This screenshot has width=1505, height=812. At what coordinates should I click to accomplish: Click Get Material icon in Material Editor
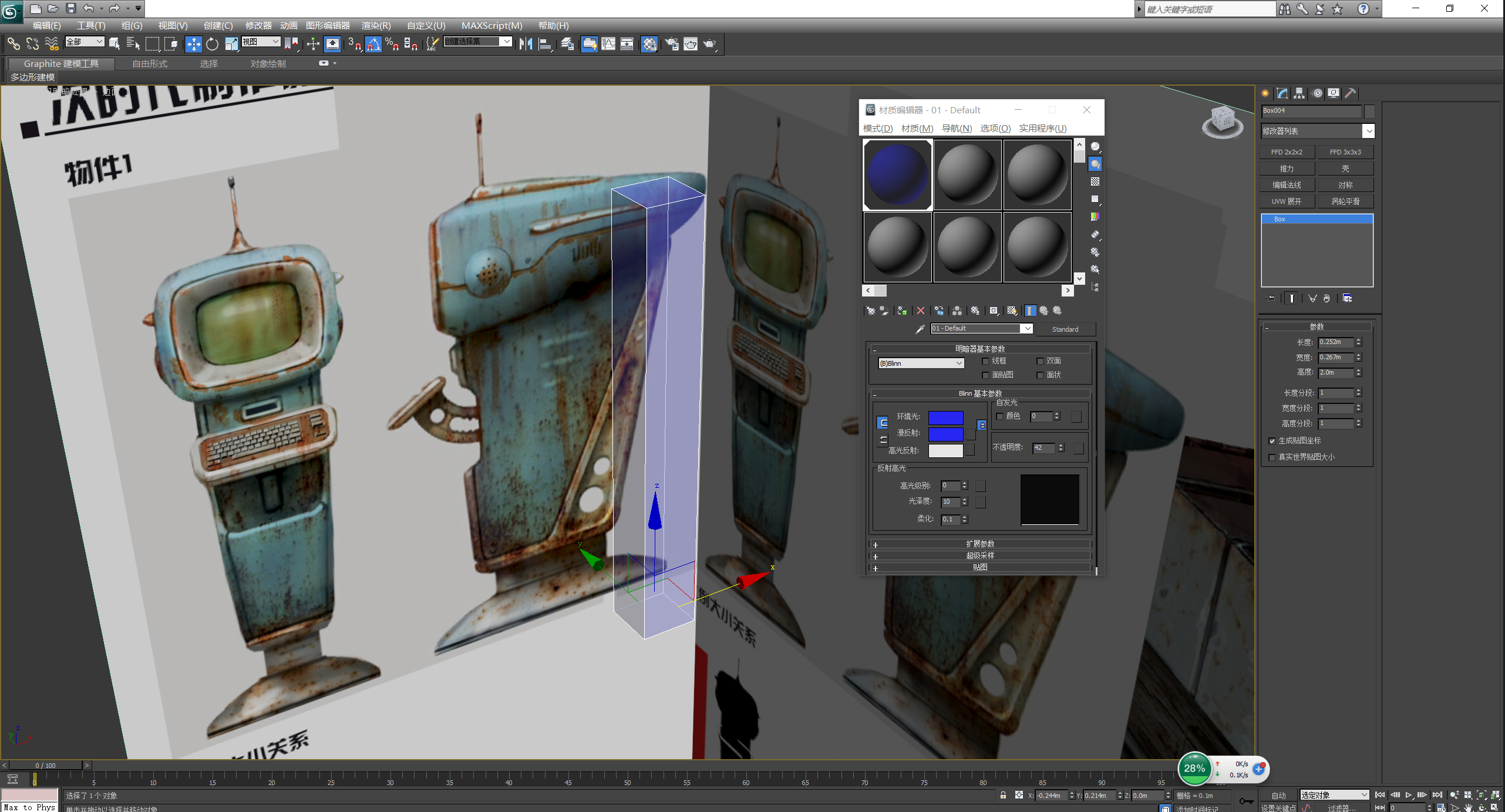tap(870, 311)
